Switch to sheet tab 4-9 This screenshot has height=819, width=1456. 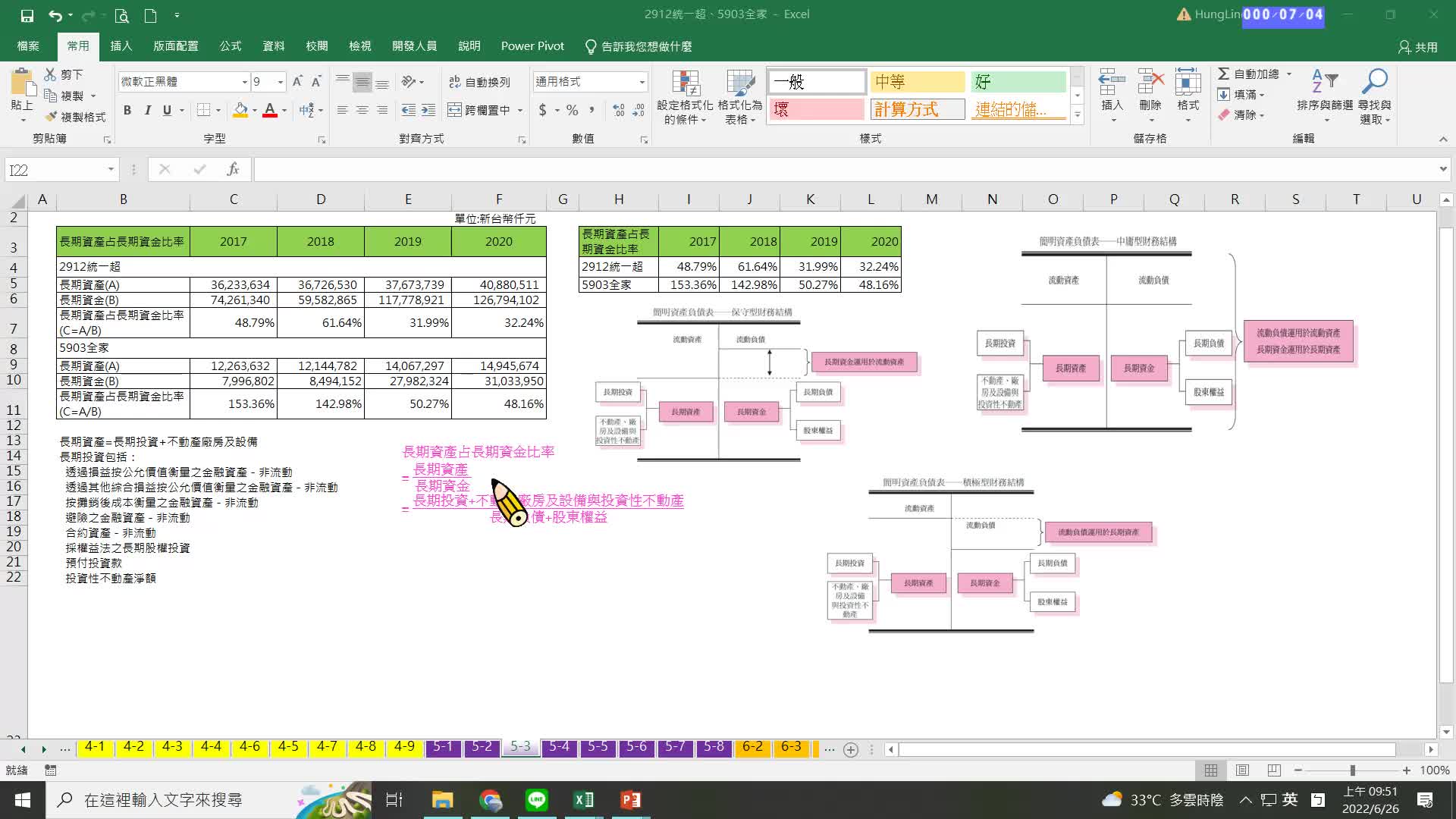[x=404, y=747]
